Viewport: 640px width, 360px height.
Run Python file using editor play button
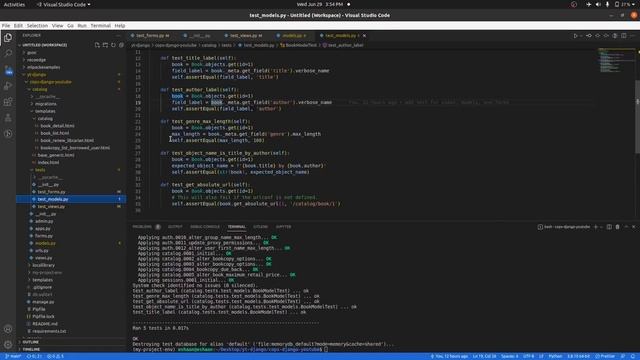576,36
